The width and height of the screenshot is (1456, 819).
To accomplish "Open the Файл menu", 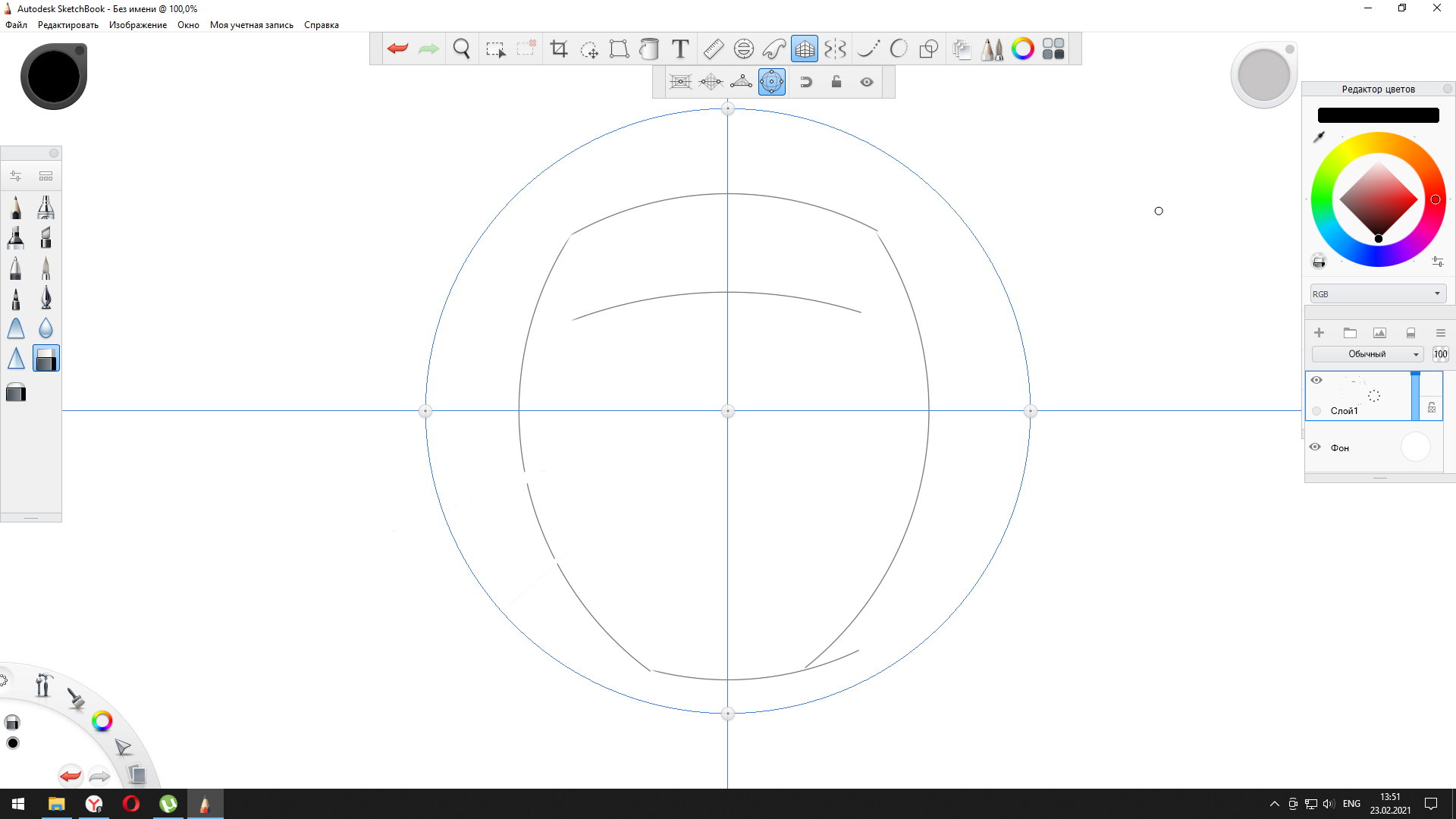I will tap(16, 25).
